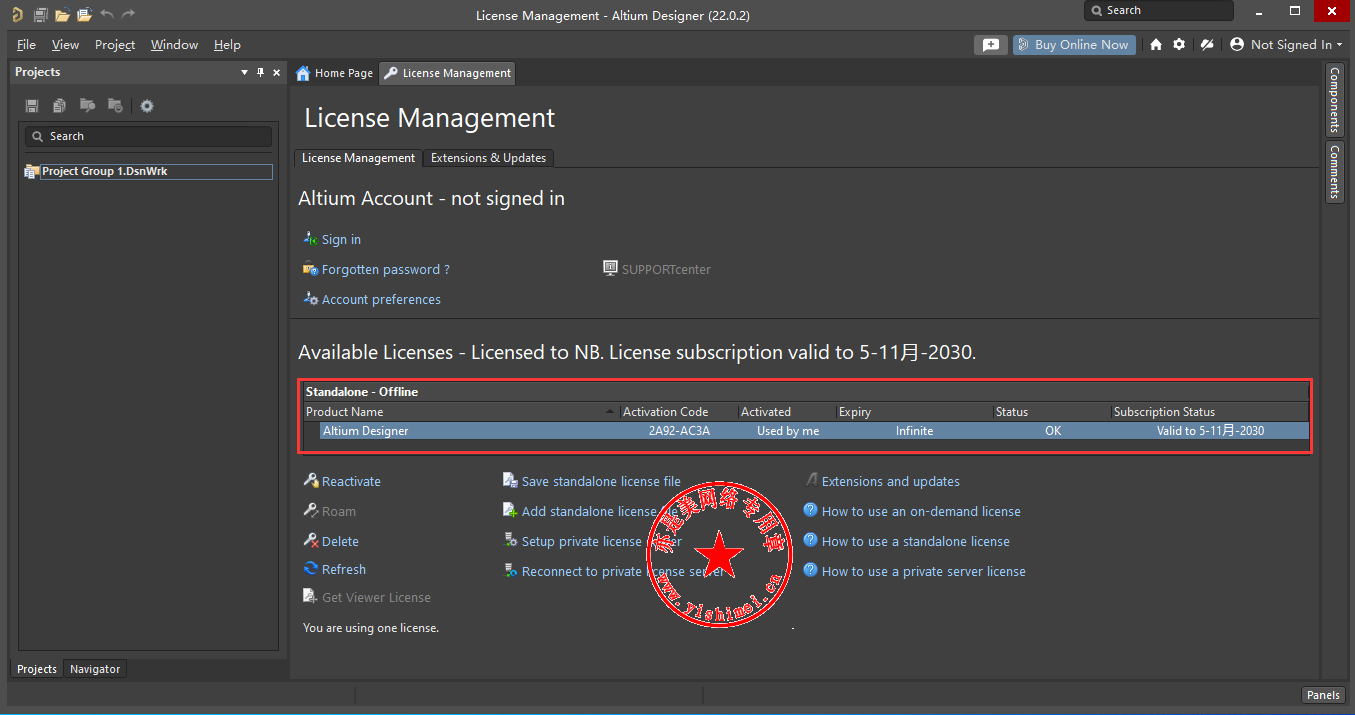Click the Panels button in status bar
This screenshot has height=715, width=1355.
click(1322, 695)
